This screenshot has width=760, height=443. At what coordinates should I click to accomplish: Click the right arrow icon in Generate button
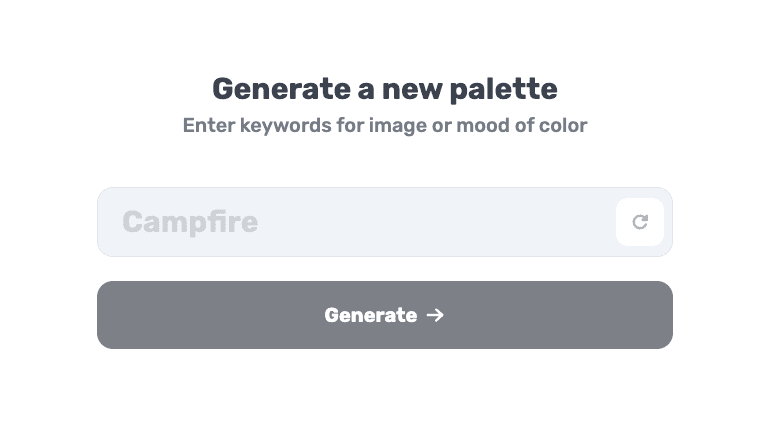tap(435, 315)
